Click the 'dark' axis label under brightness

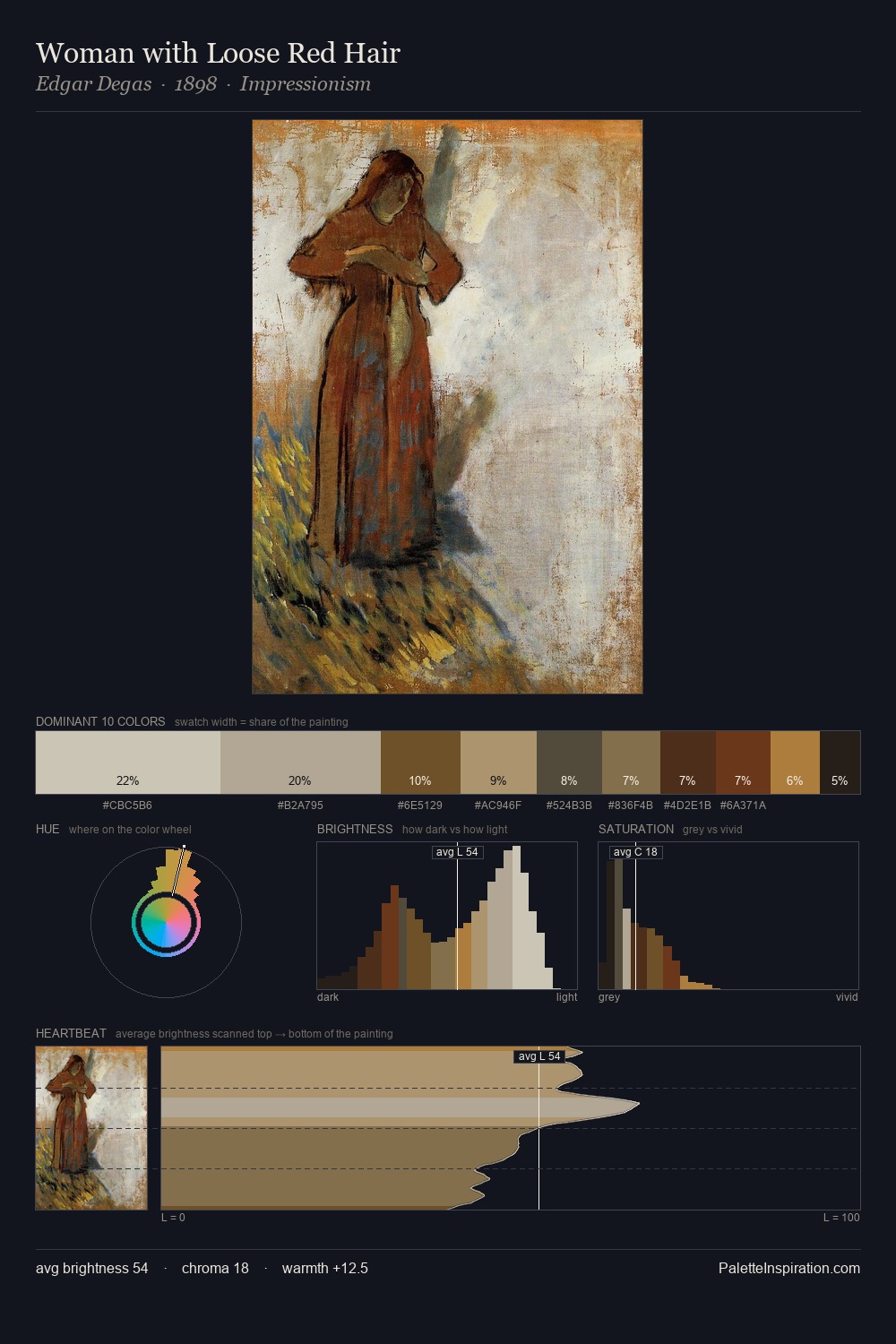pos(328,997)
